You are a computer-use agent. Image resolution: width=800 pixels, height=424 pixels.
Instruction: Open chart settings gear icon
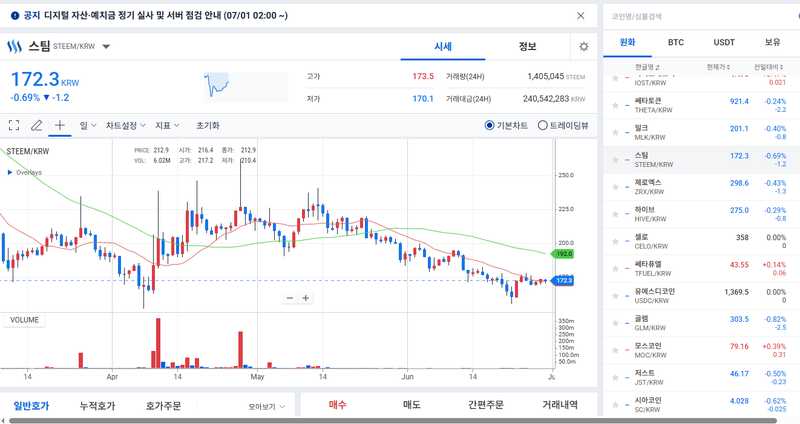click(x=584, y=46)
